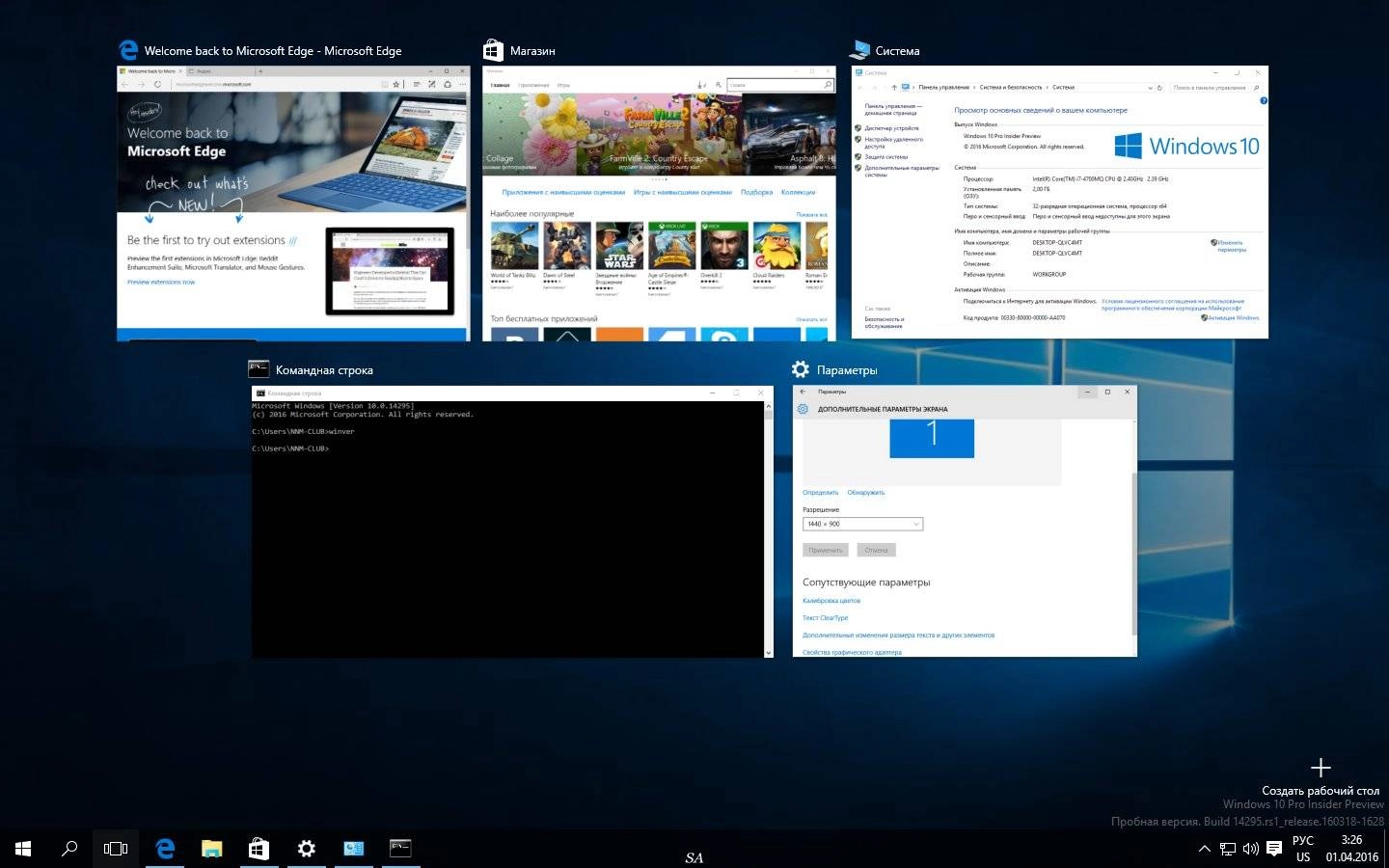Toggle the Task View taskbar button
The image size is (1389, 868).
click(116, 849)
